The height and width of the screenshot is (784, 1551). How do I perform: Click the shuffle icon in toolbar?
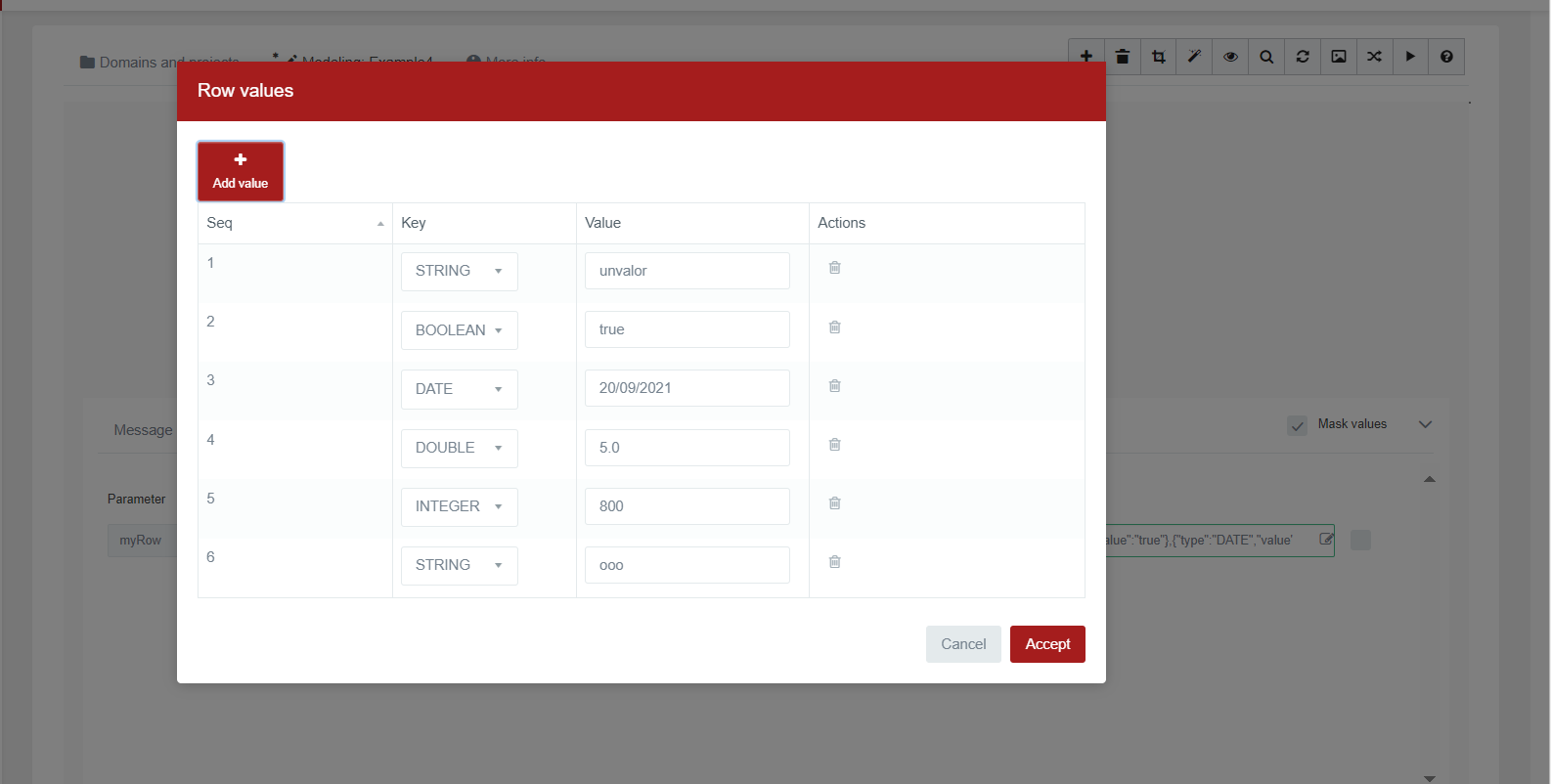click(x=1374, y=57)
